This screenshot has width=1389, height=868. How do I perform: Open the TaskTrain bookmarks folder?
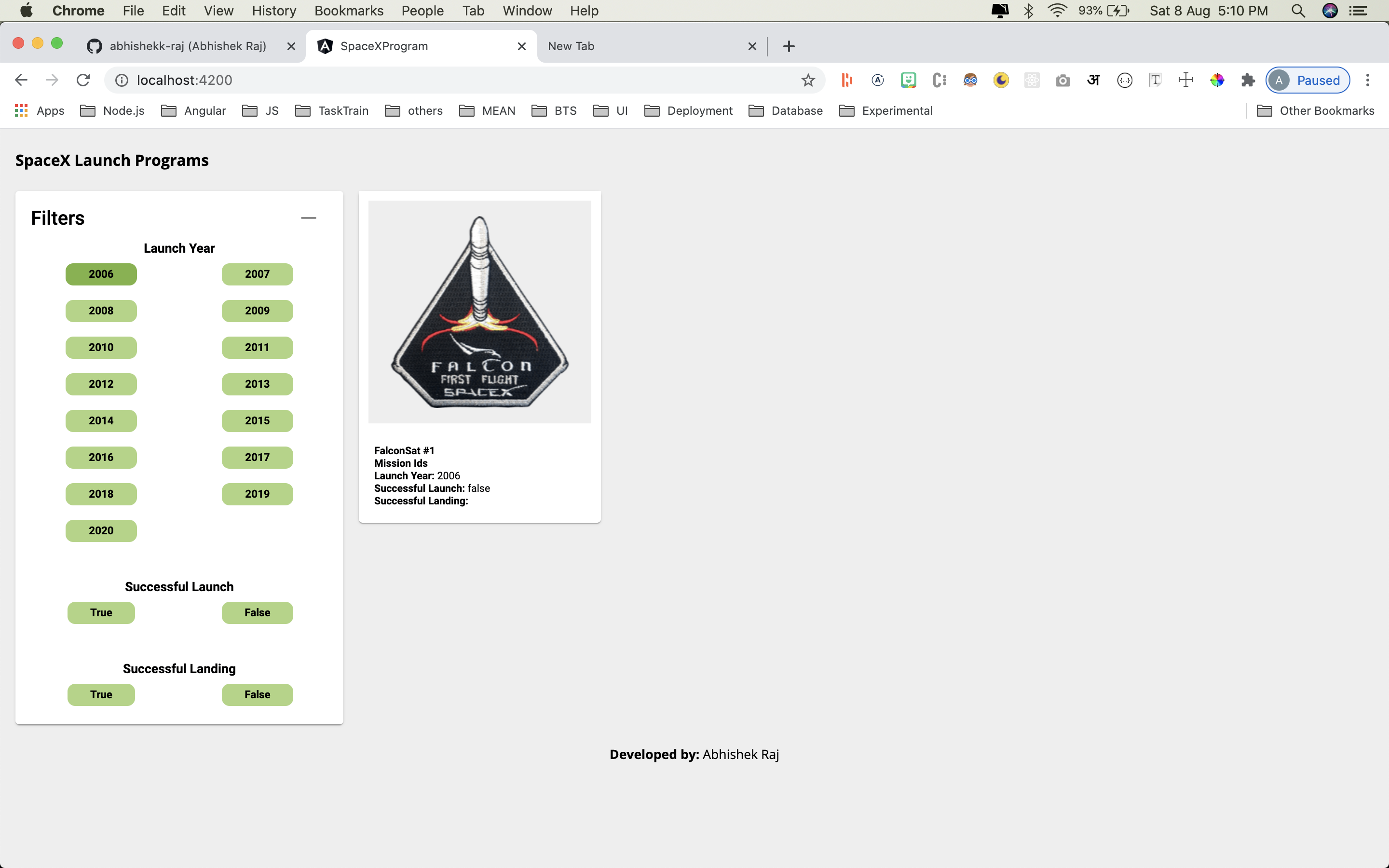pos(332,111)
